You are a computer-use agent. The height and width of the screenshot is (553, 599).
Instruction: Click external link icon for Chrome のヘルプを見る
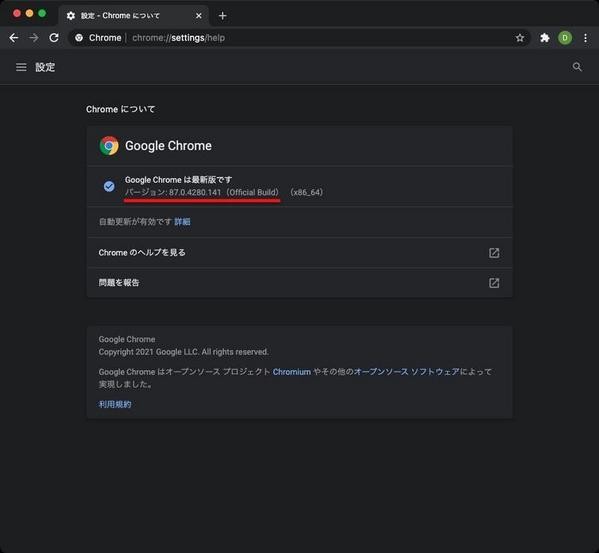[494, 253]
